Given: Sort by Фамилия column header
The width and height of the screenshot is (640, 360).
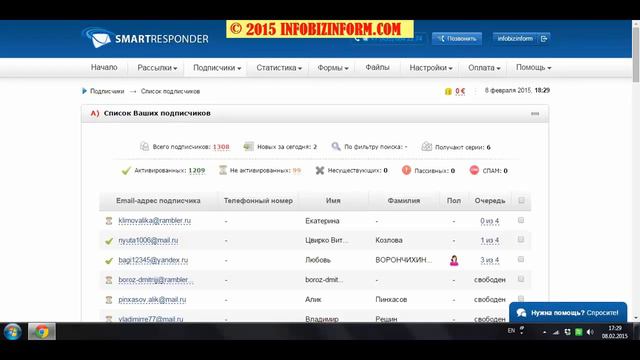Looking at the screenshot, I should coord(404,201).
